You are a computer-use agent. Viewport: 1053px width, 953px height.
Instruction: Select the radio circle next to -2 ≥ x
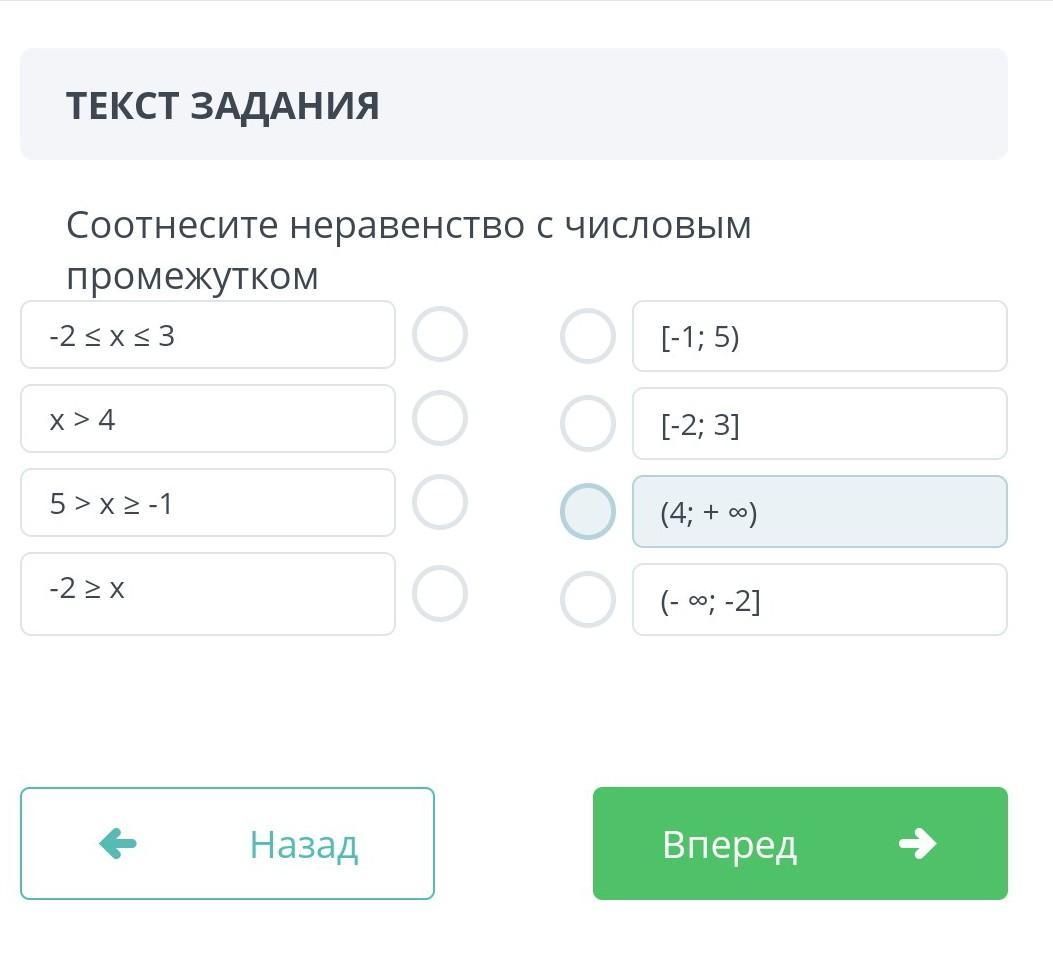[440, 594]
